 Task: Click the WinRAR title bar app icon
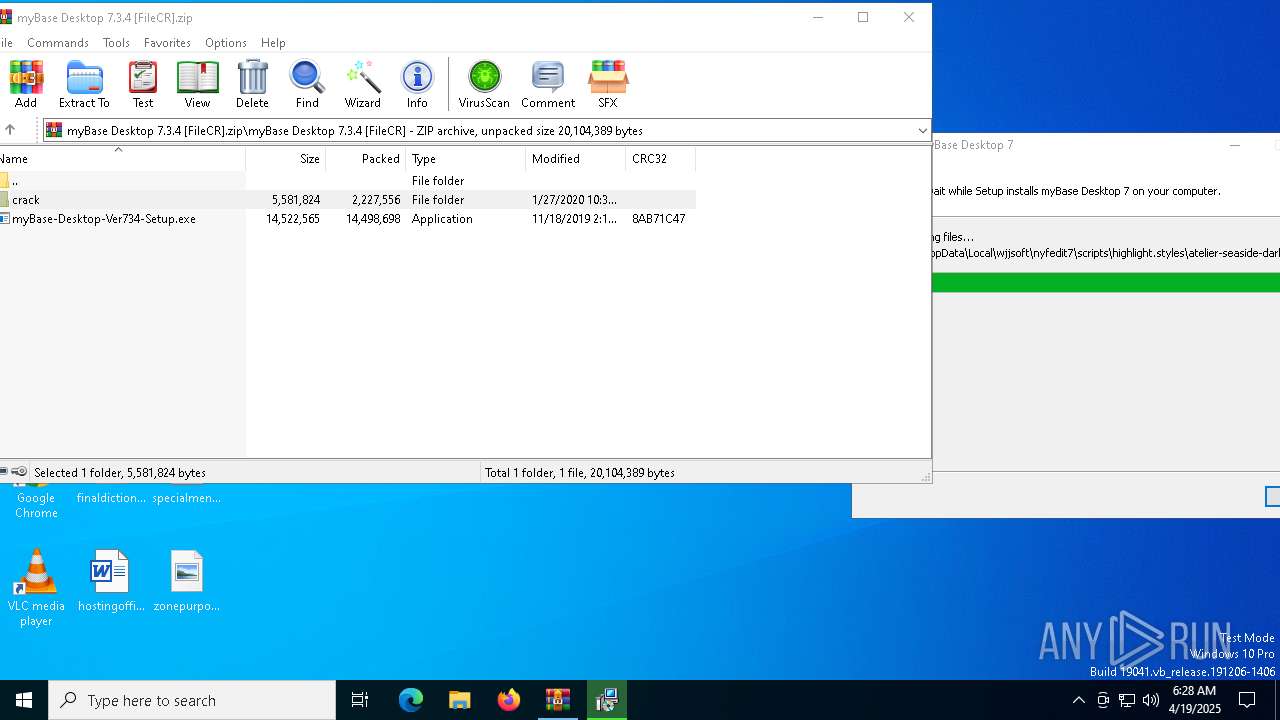(x=5, y=17)
